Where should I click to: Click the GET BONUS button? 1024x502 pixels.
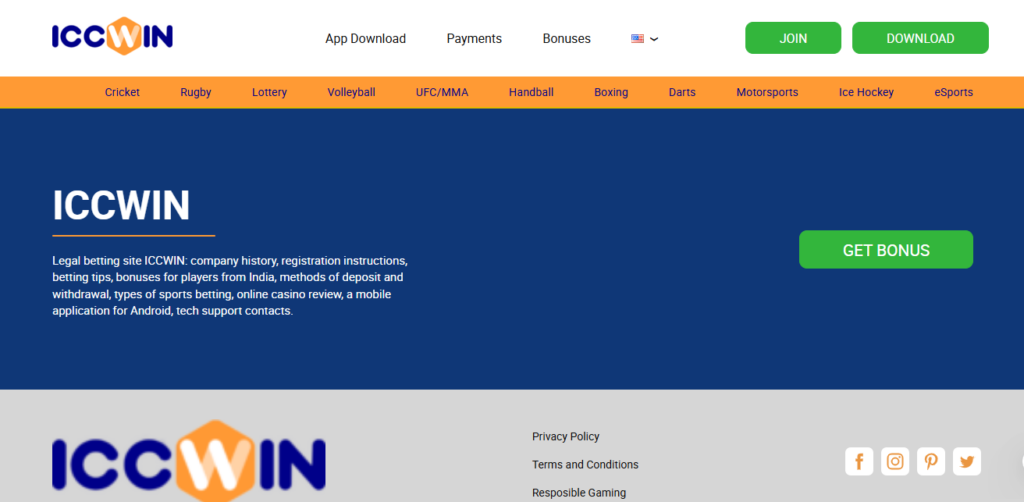click(886, 249)
